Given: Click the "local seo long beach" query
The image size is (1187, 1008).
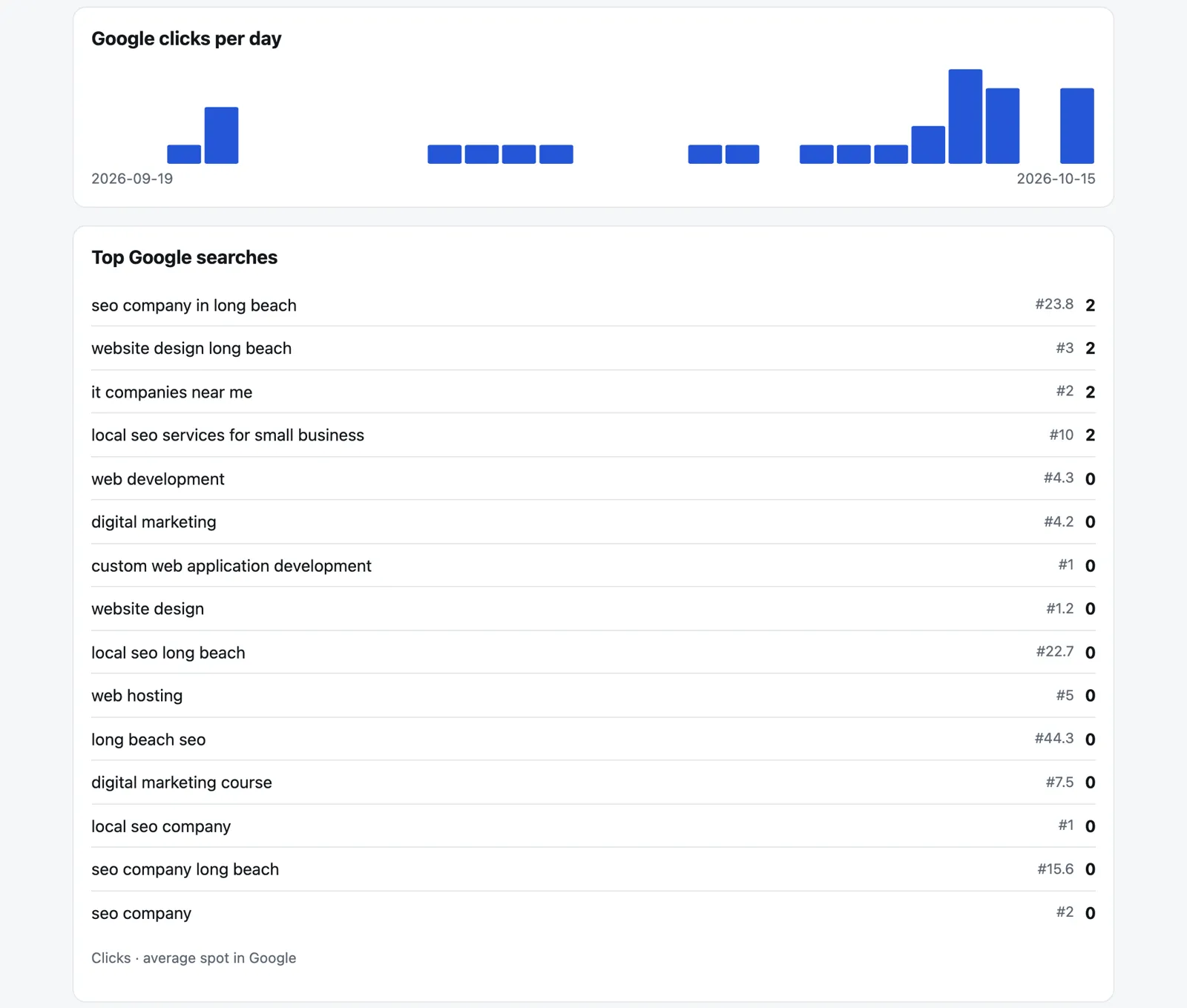Looking at the screenshot, I should click(168, 653).
